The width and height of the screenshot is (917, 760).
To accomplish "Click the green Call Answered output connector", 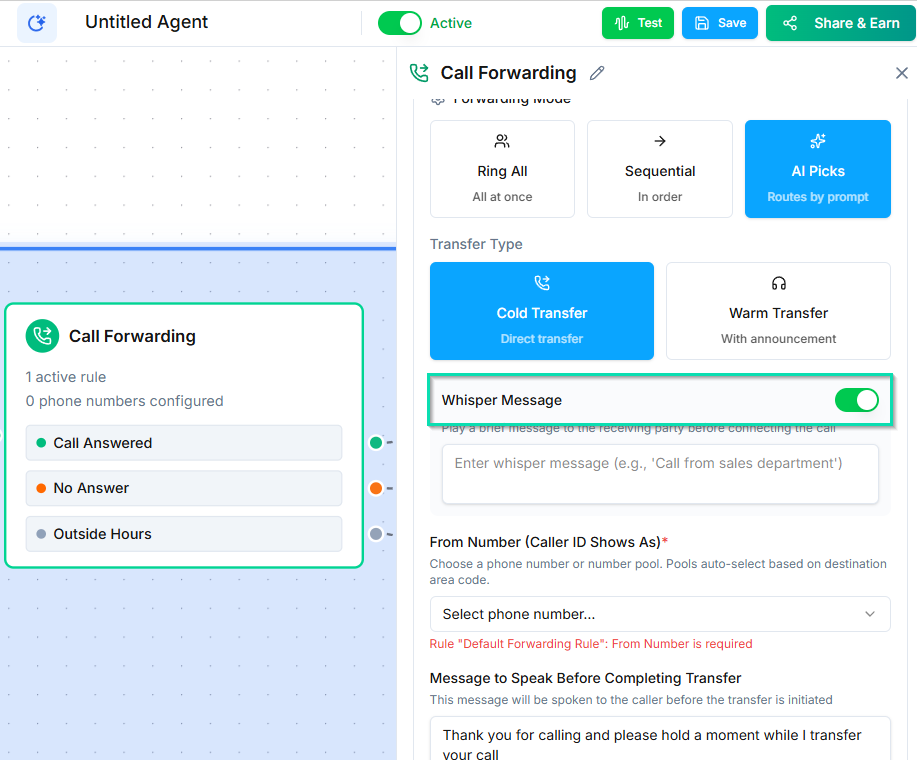I will (x=376, y=442).
